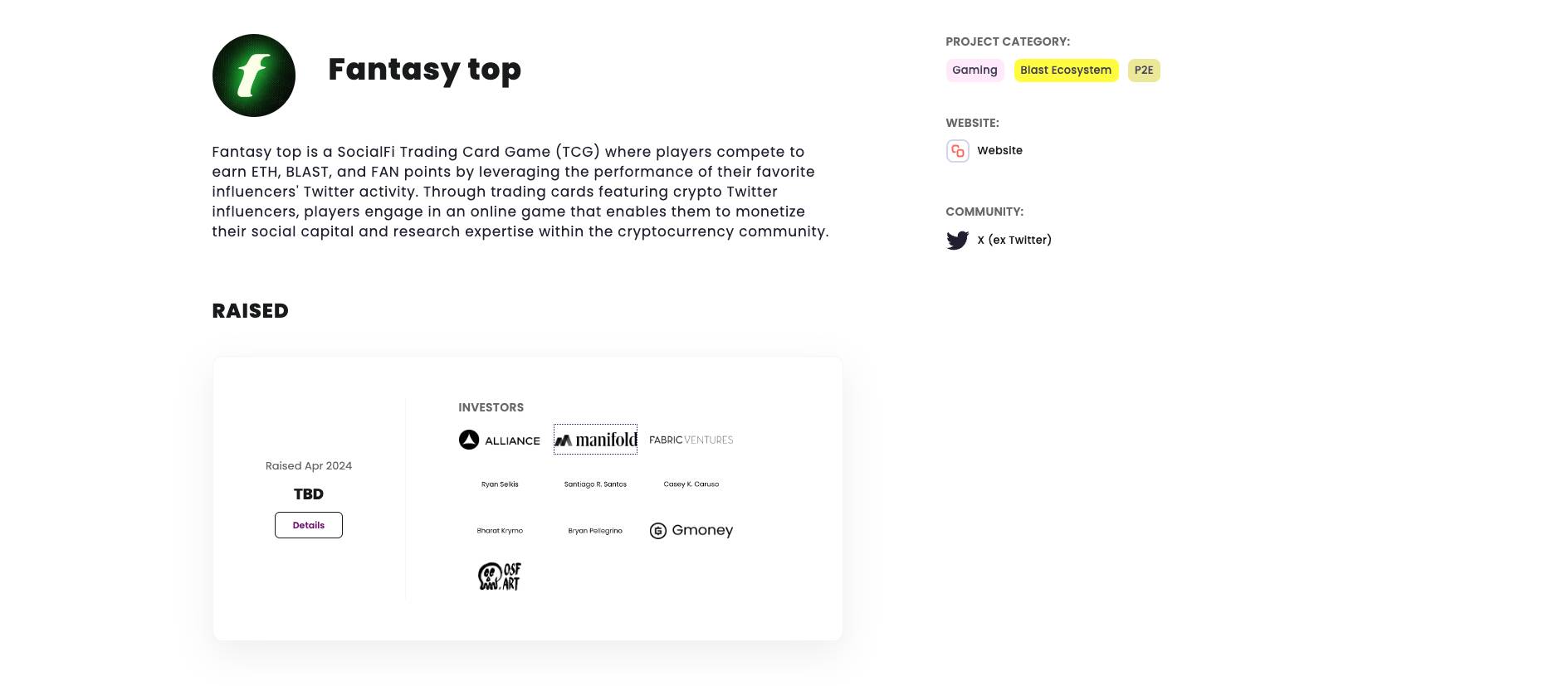
Task: Select the manifold investor logo
Action: (595, 440)
